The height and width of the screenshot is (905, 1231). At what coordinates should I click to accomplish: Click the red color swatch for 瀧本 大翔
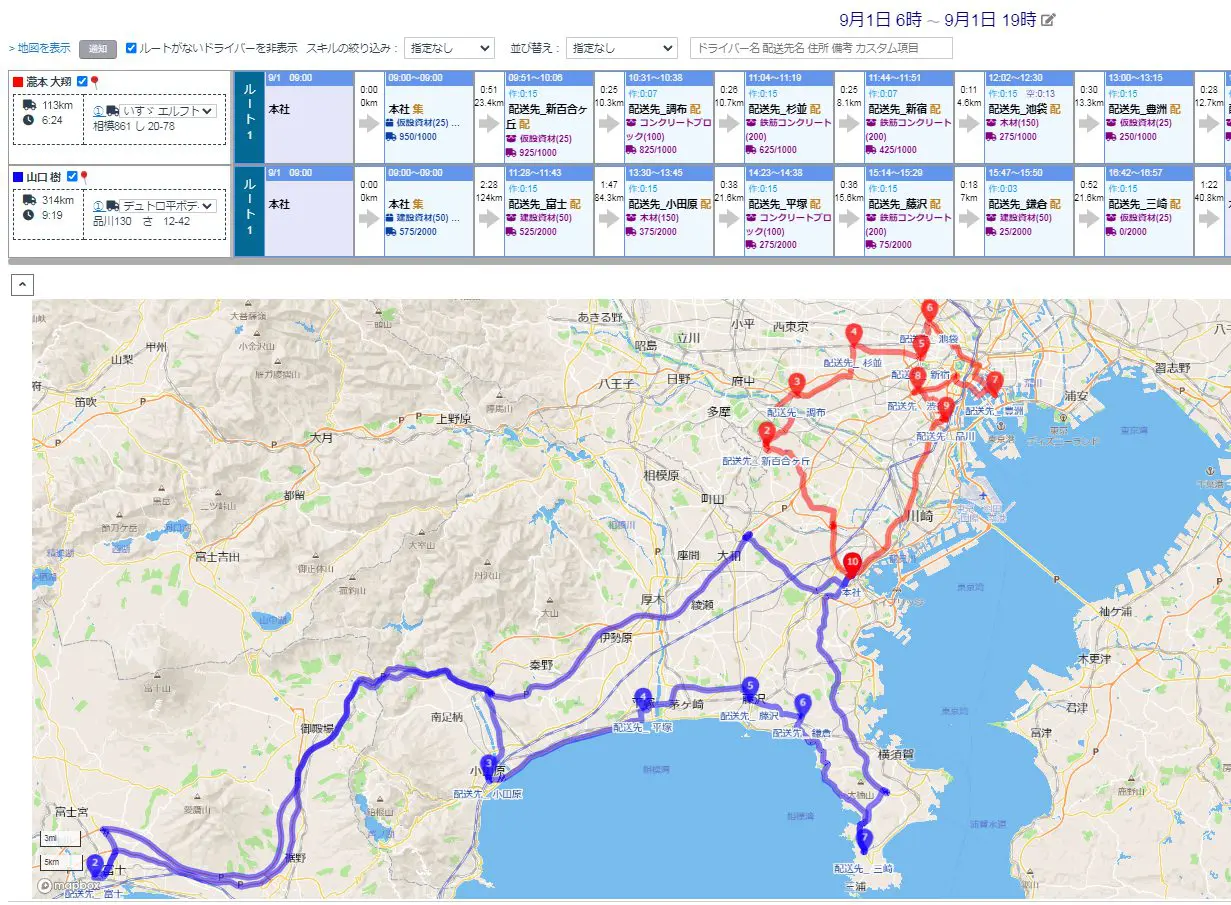(x=18, y=82)
